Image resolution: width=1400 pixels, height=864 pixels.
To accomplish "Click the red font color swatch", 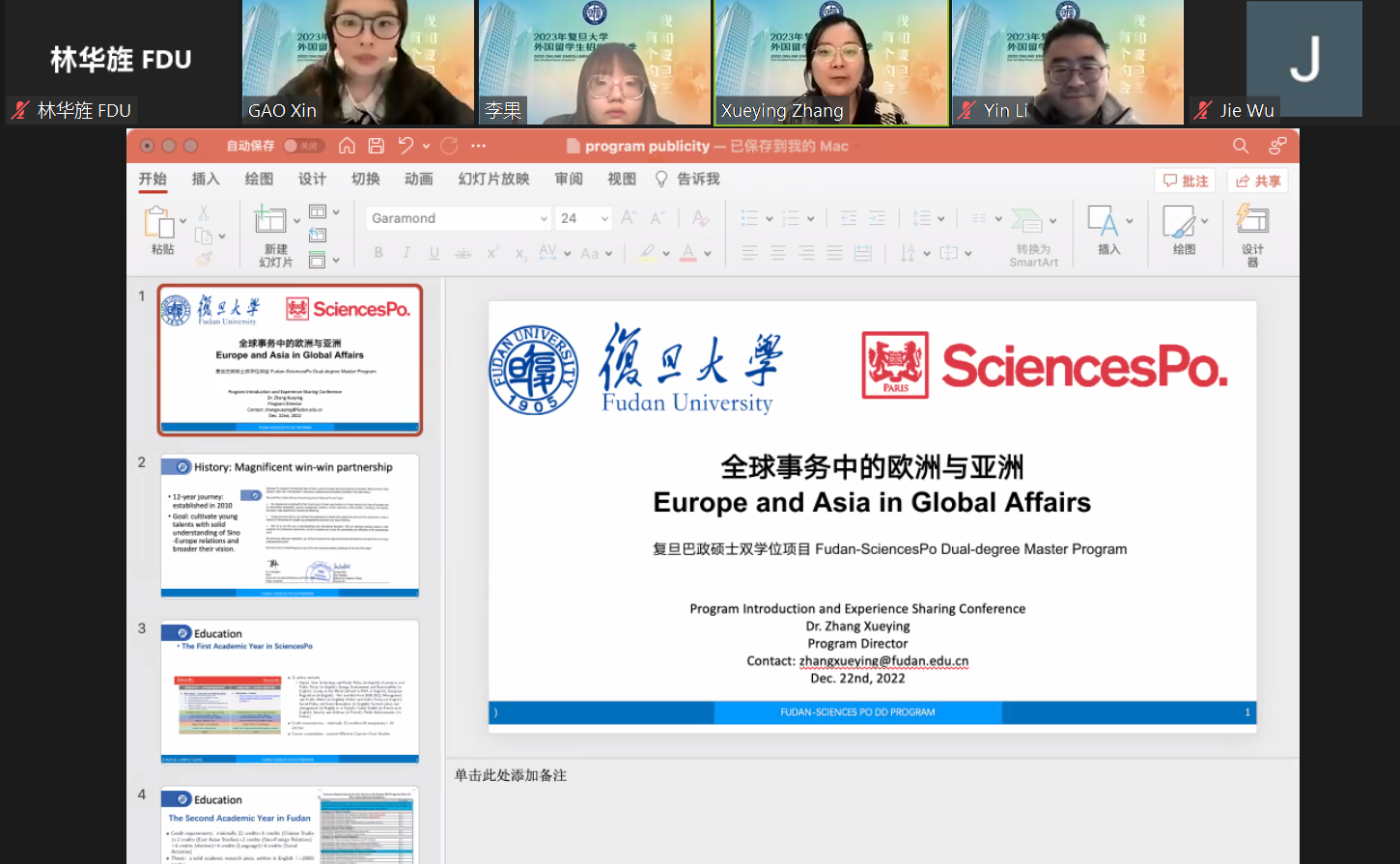I will coord(687,253).
